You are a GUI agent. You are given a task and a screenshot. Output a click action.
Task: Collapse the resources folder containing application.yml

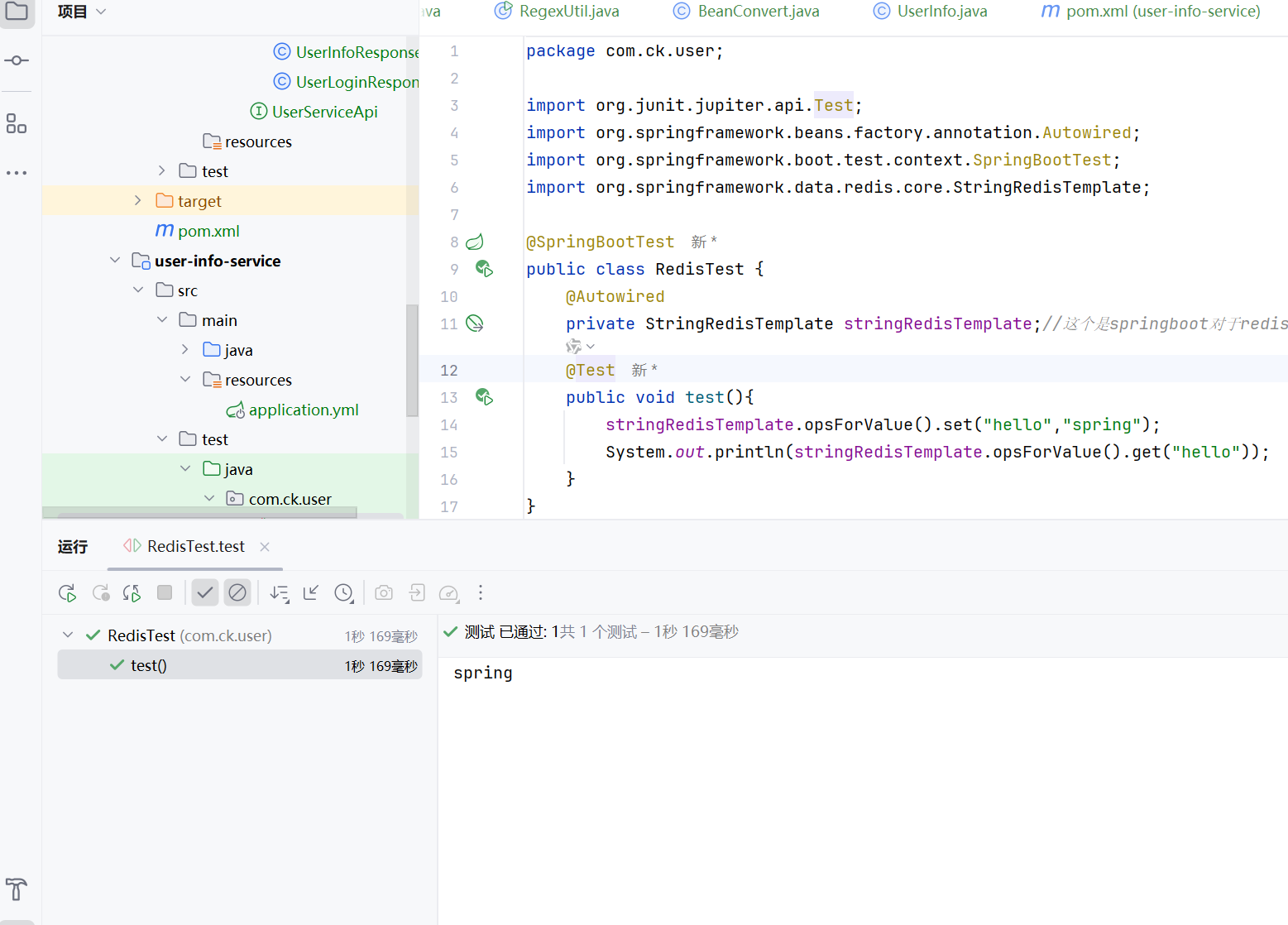[x=185, y=380]
